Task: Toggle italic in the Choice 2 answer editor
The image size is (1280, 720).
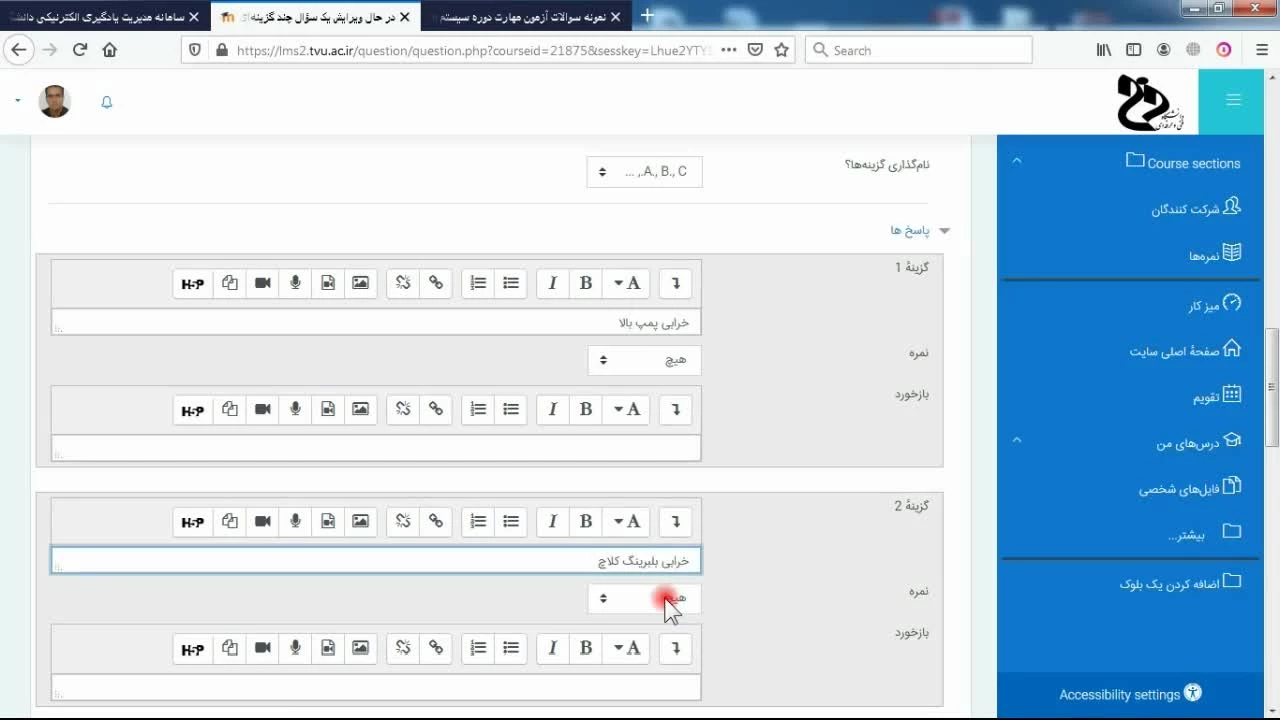Action: 553,521
